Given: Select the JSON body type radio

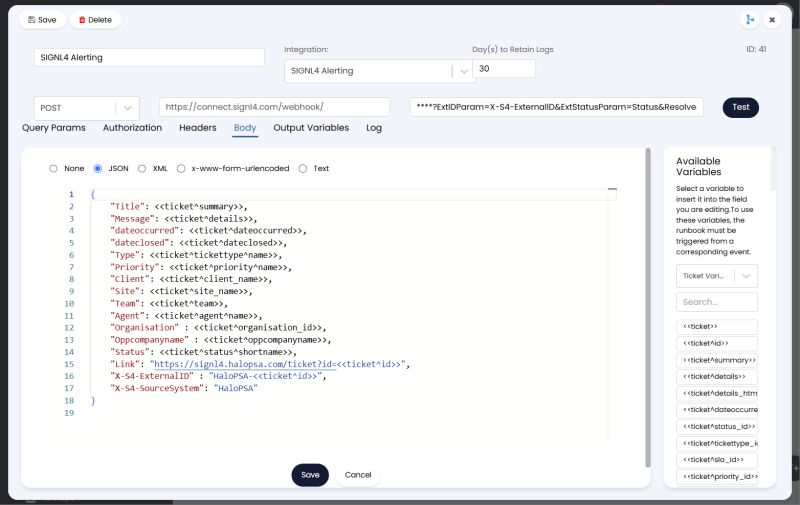Looking at the screenshot, I should [97, 168].
